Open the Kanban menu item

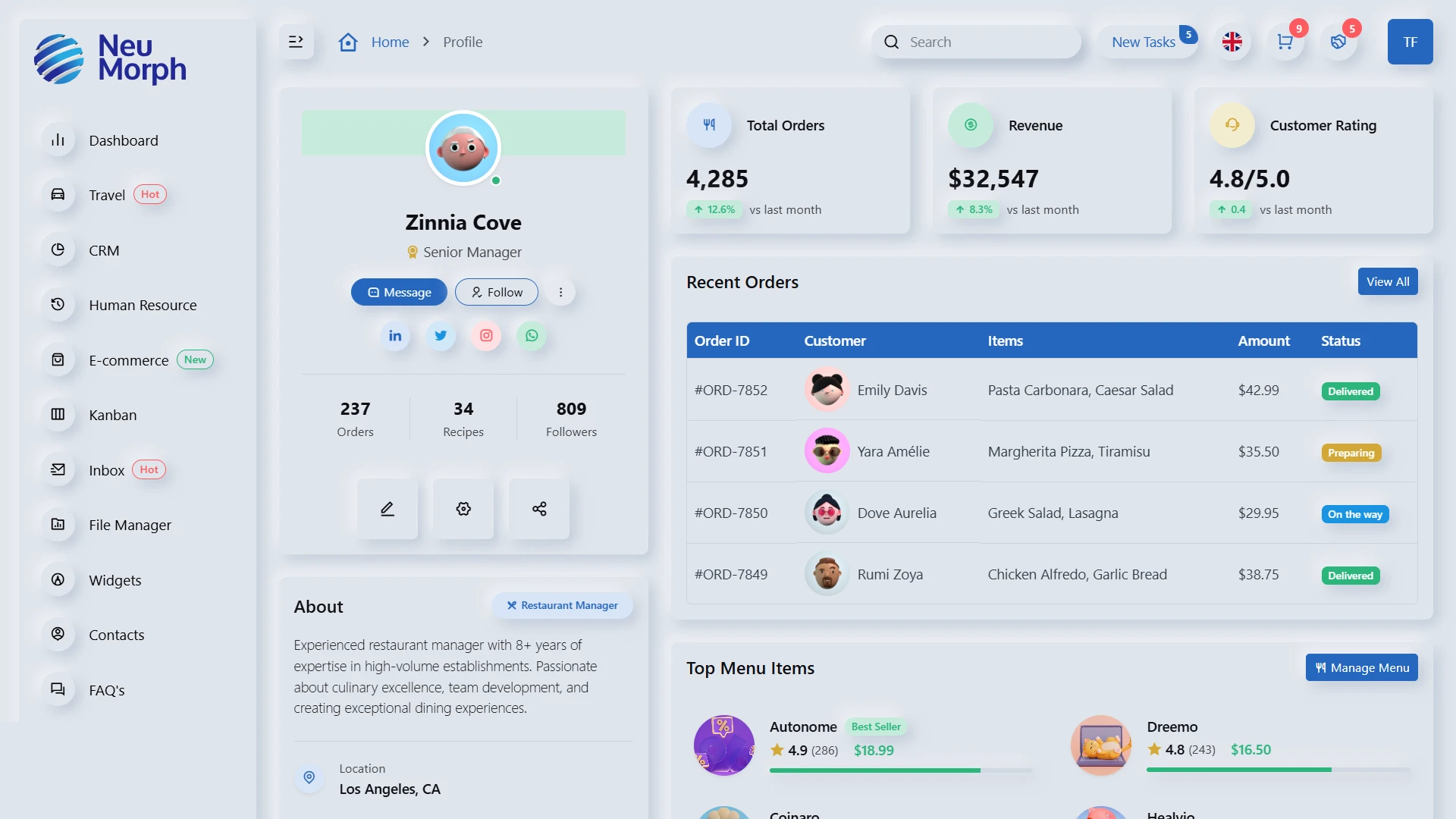point(112,416)
